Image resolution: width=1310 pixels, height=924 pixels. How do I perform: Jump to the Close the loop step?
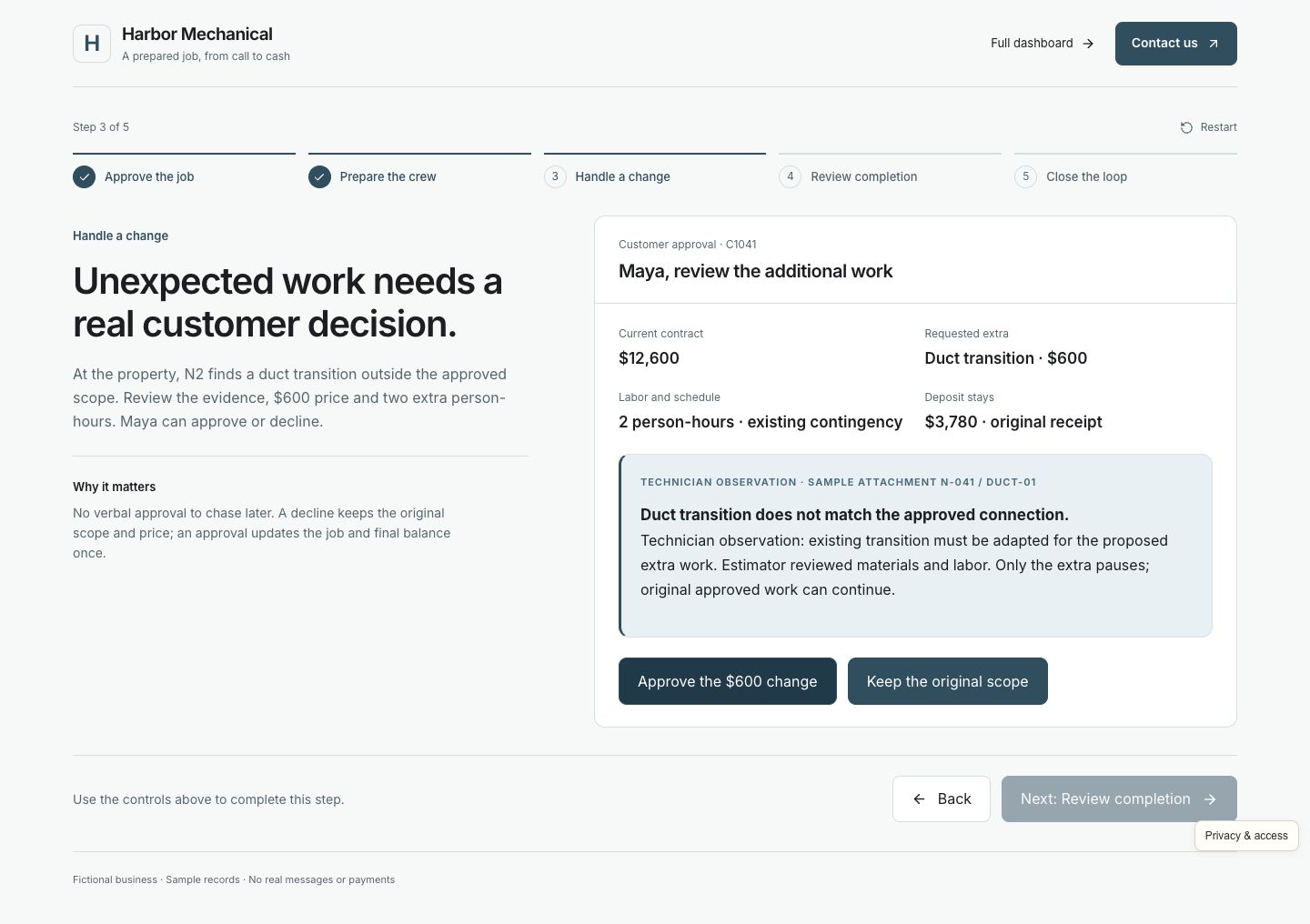(x=1125, y=171)
